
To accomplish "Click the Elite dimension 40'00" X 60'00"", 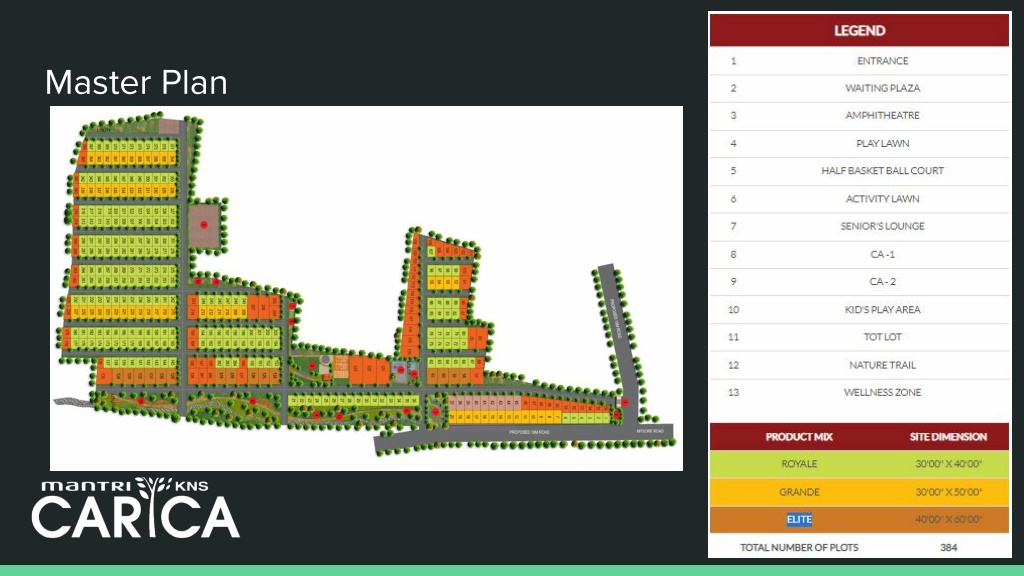I will coord(948,520).
